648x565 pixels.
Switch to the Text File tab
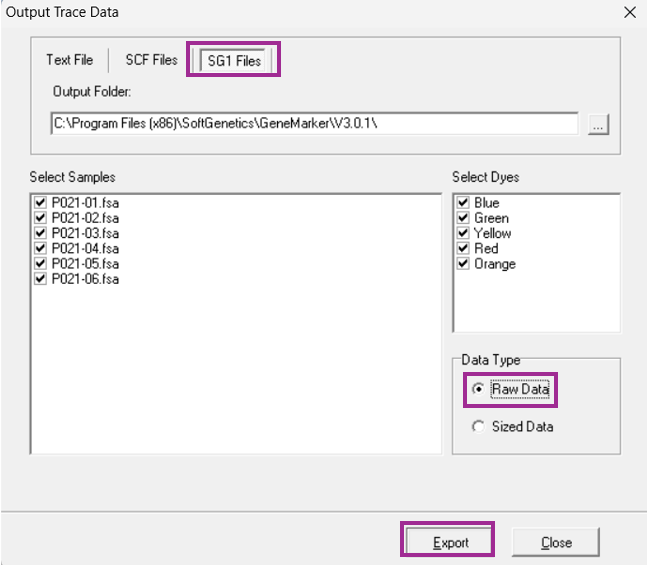pos(69,60)
